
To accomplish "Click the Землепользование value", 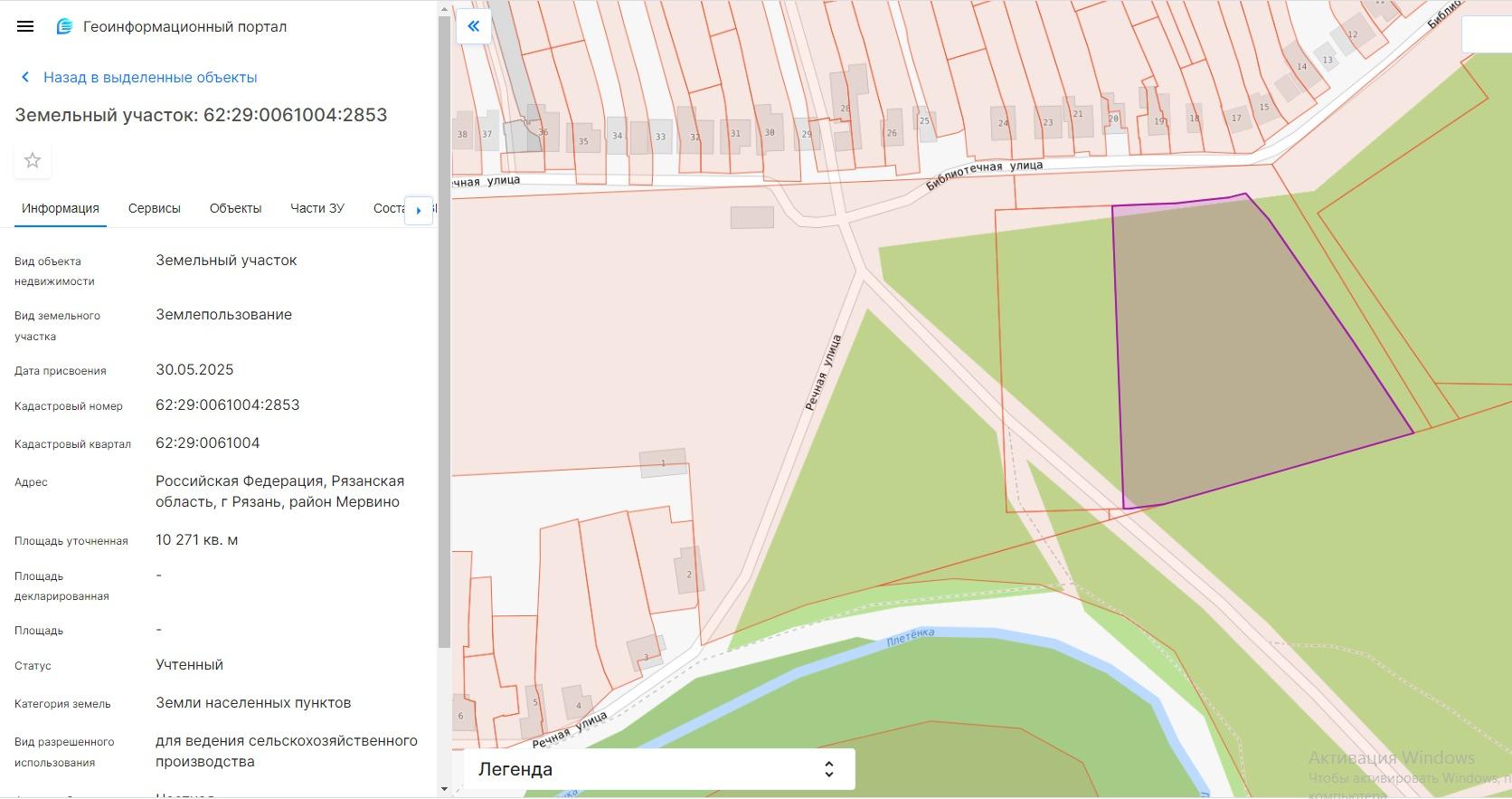I will click(x=223, y=314).
